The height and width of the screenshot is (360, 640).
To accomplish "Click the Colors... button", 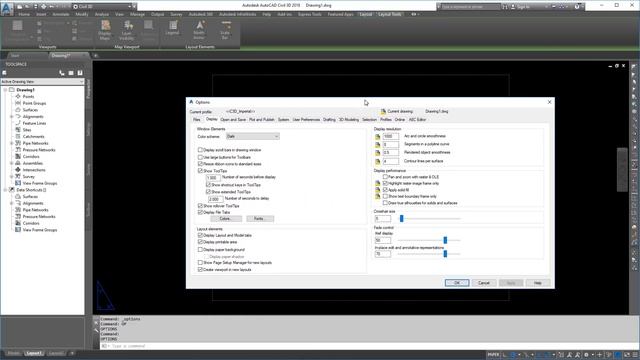I will [x=226, y=219].
